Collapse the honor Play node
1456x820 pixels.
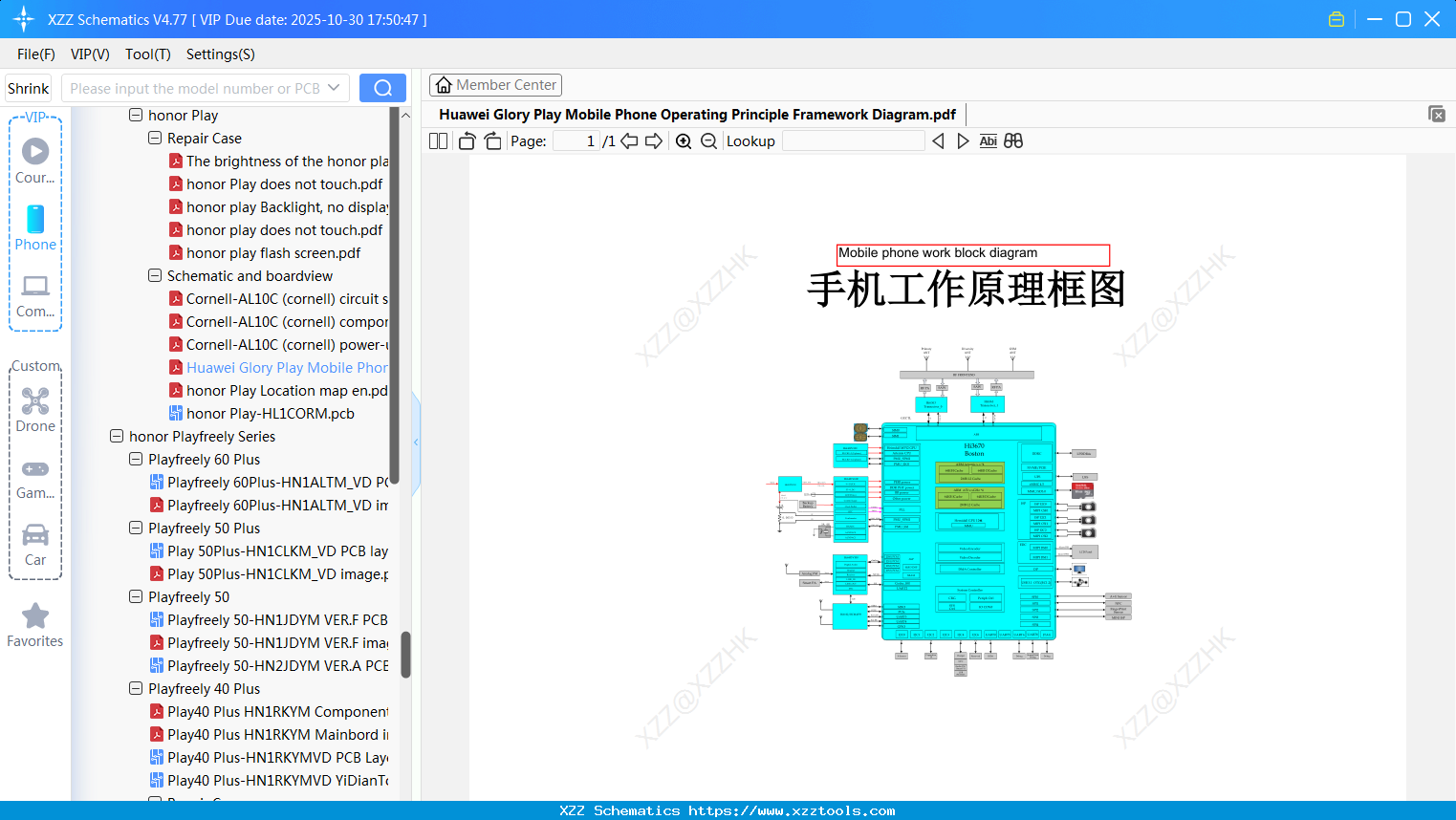coord(136,115)
